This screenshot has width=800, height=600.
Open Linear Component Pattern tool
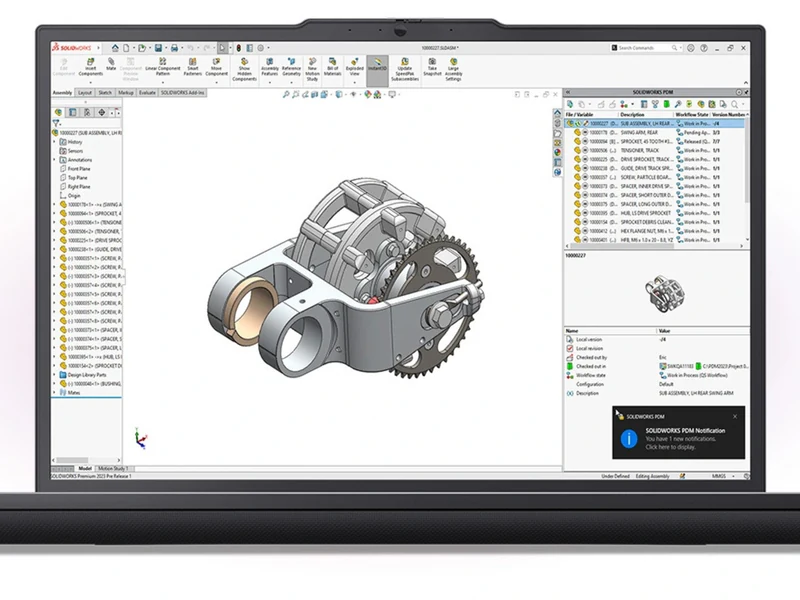[x=163, y=67]
